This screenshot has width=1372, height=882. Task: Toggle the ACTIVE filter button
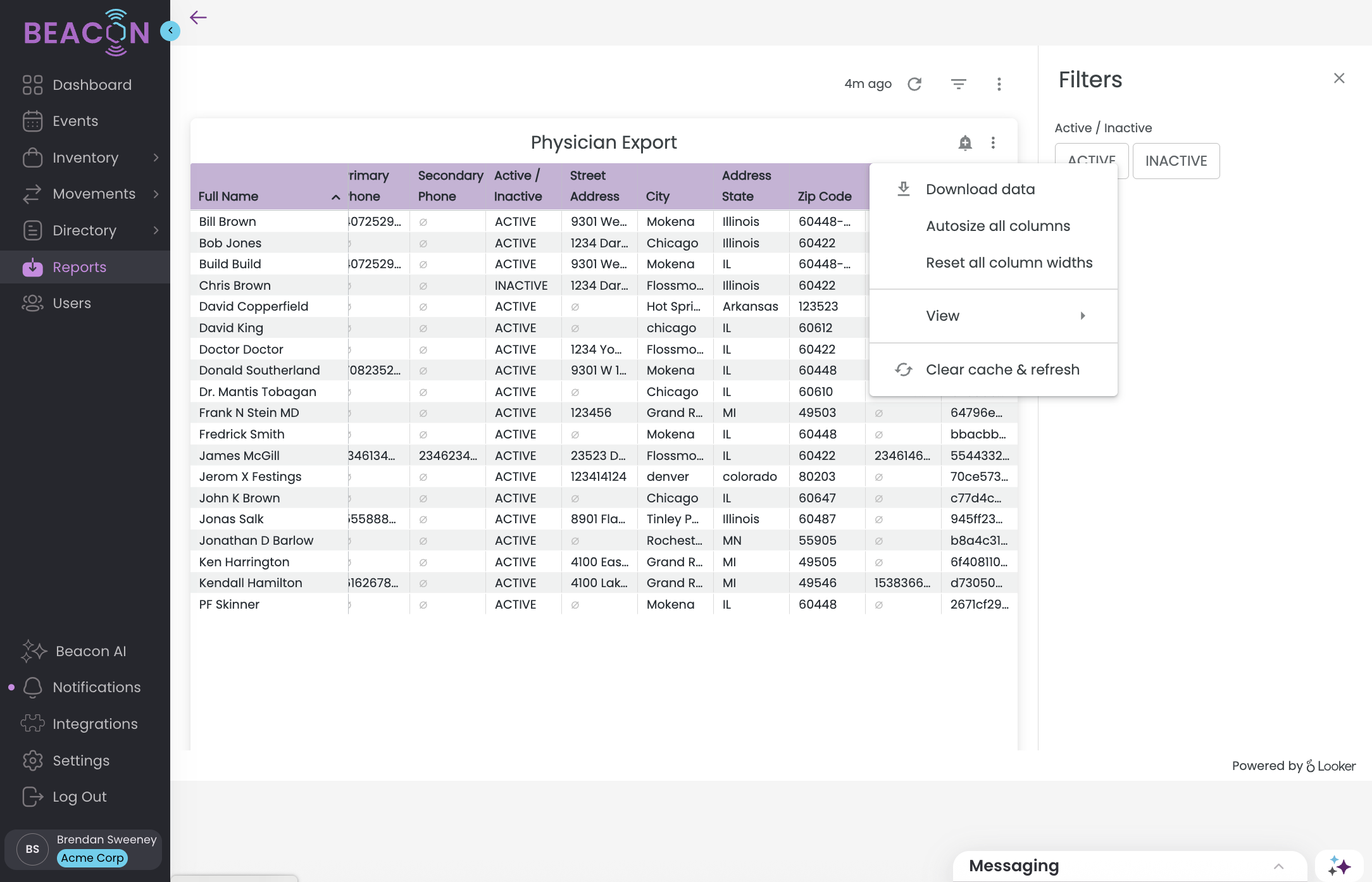pos(1090,156)
